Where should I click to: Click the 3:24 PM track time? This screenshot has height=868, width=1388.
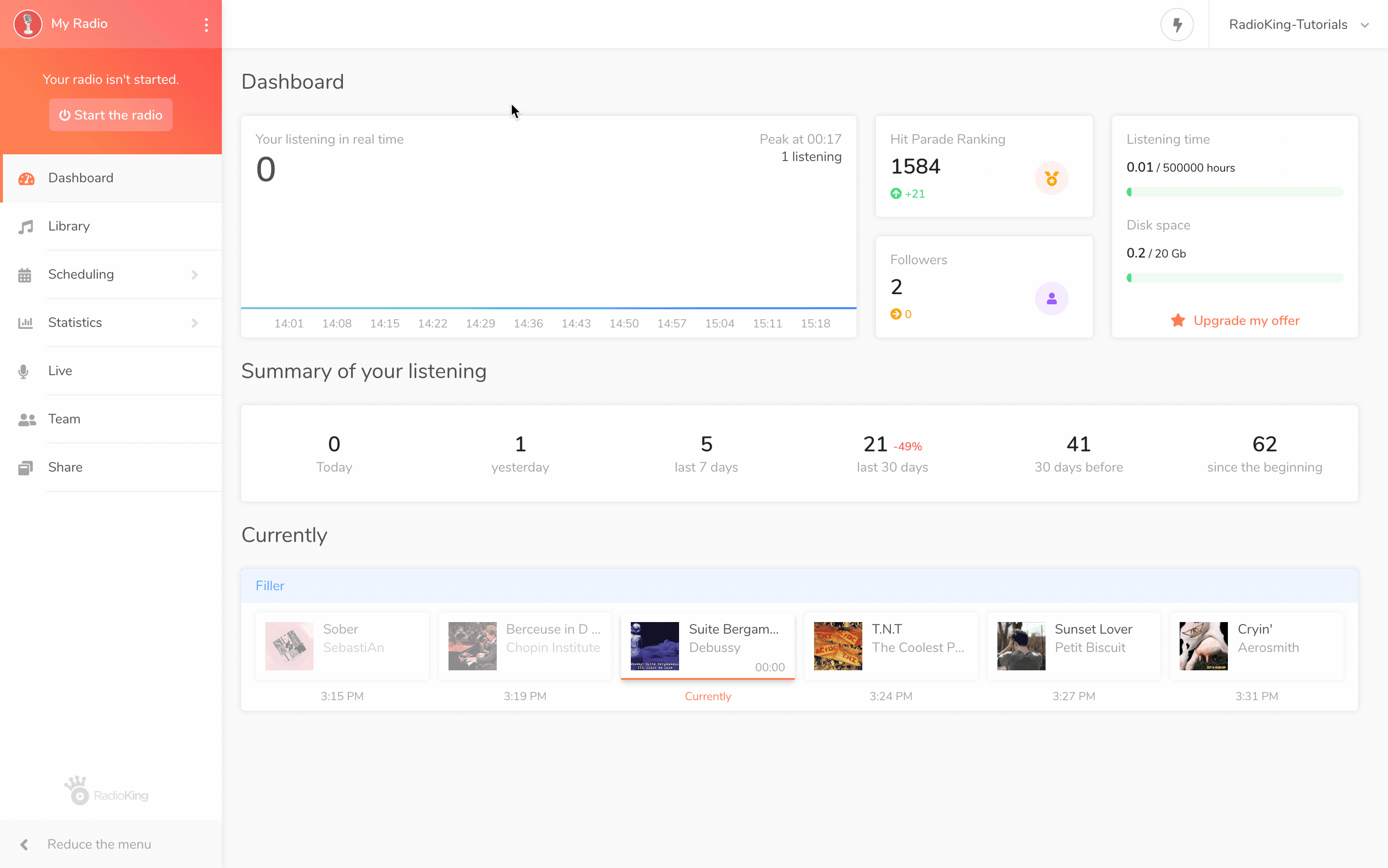point(891,696)
